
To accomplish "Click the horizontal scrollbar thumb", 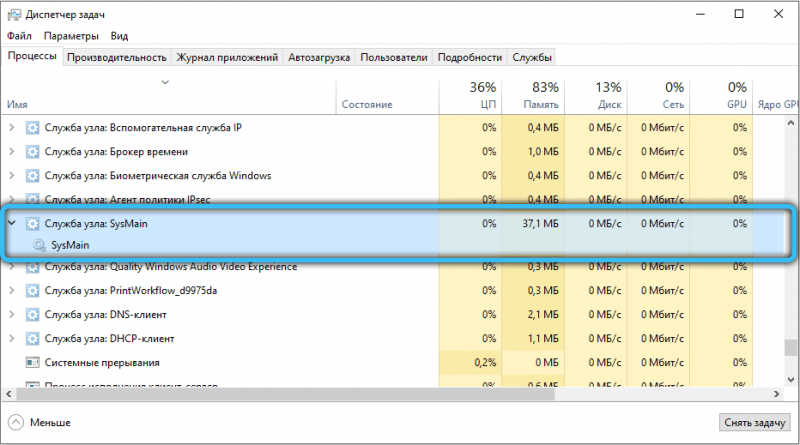I will (x=285, y=394).
